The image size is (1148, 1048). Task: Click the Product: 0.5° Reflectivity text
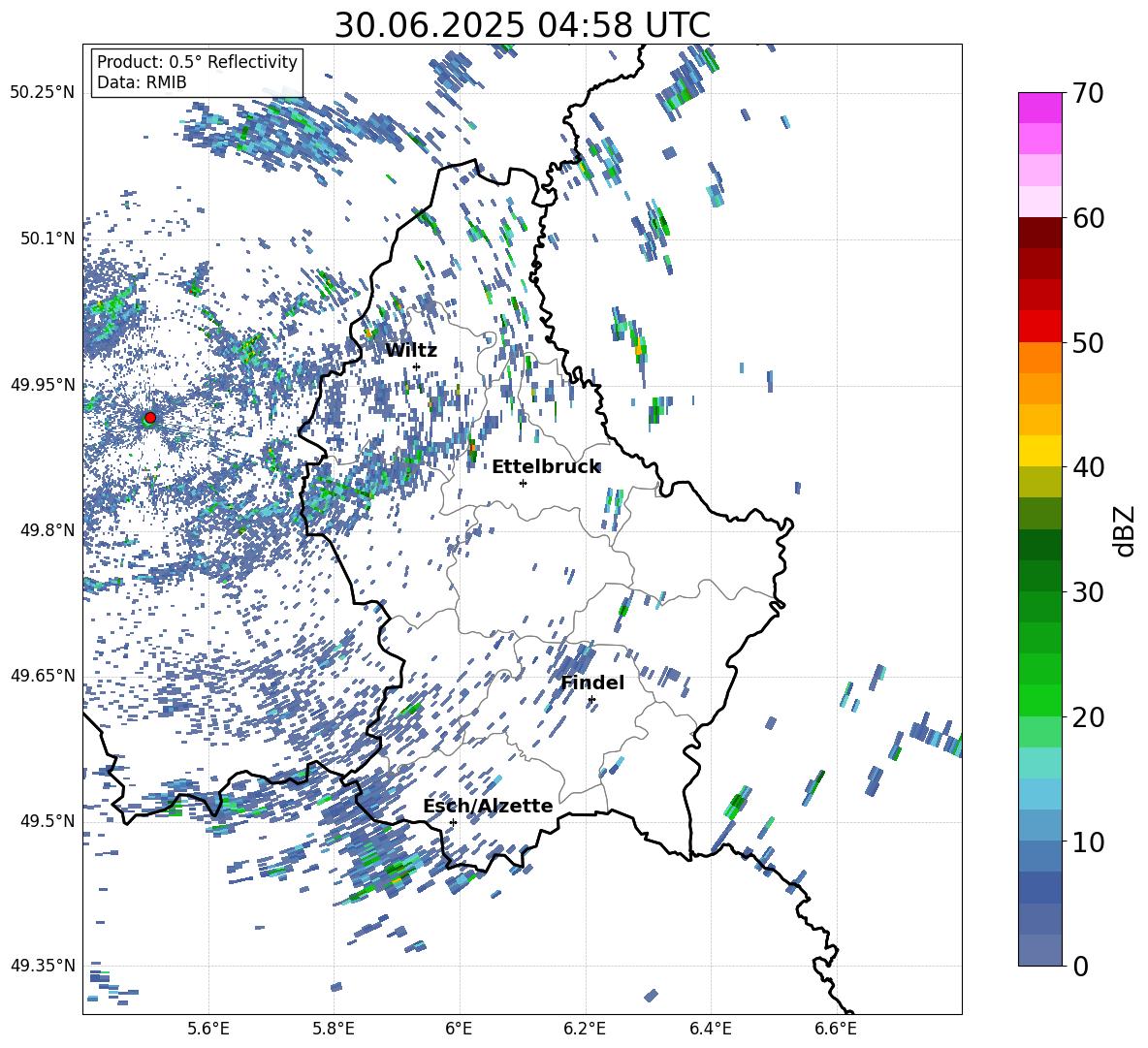[197, 61]
